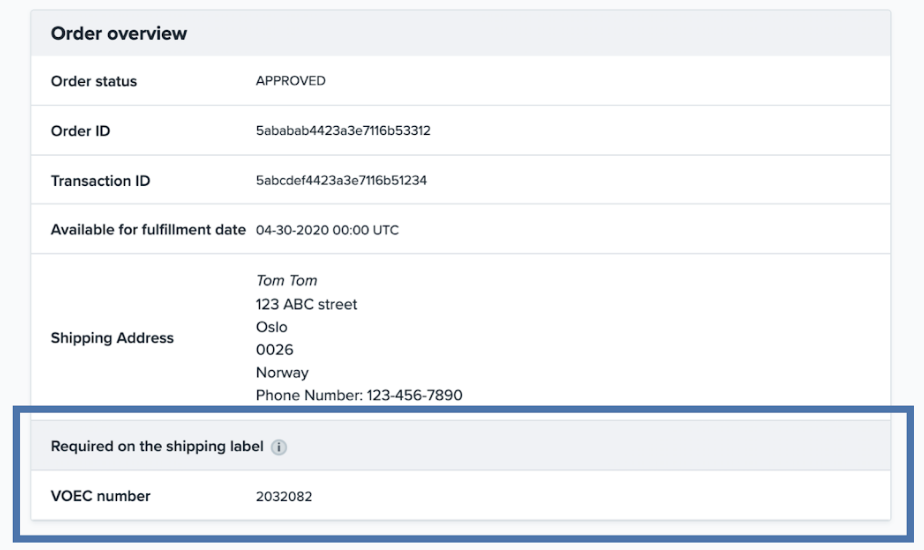Select the country Norway in address
The image size is (924, 550).
280,373
